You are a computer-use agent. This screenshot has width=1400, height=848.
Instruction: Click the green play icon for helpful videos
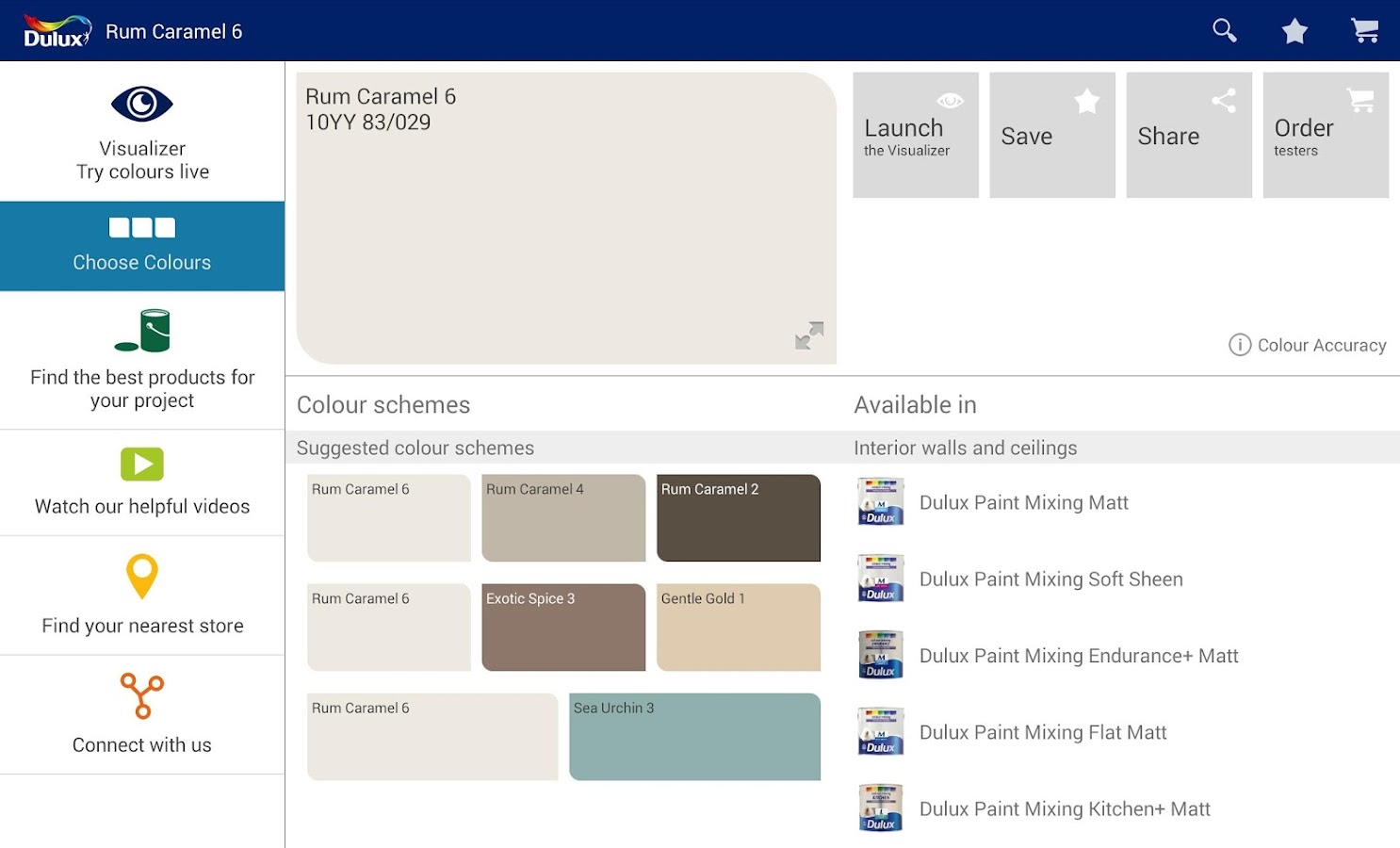tap(142, 464)
